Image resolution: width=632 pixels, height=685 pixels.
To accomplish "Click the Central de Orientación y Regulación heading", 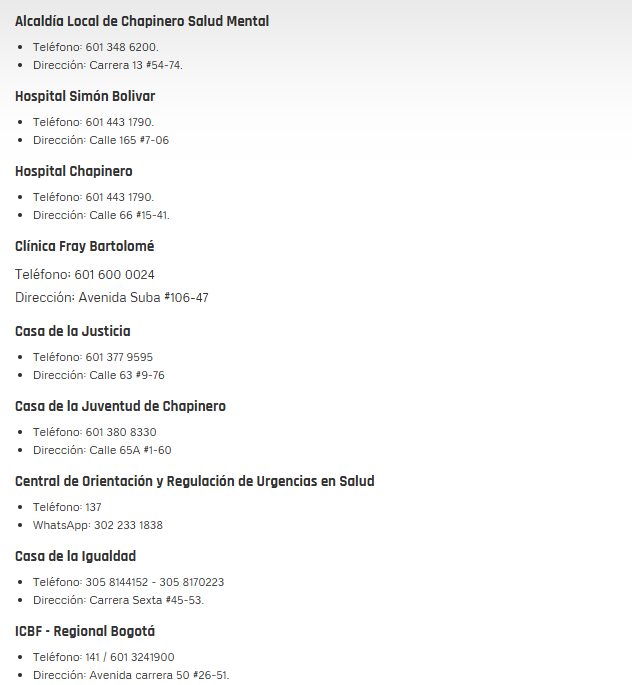I will pos(195,481).
